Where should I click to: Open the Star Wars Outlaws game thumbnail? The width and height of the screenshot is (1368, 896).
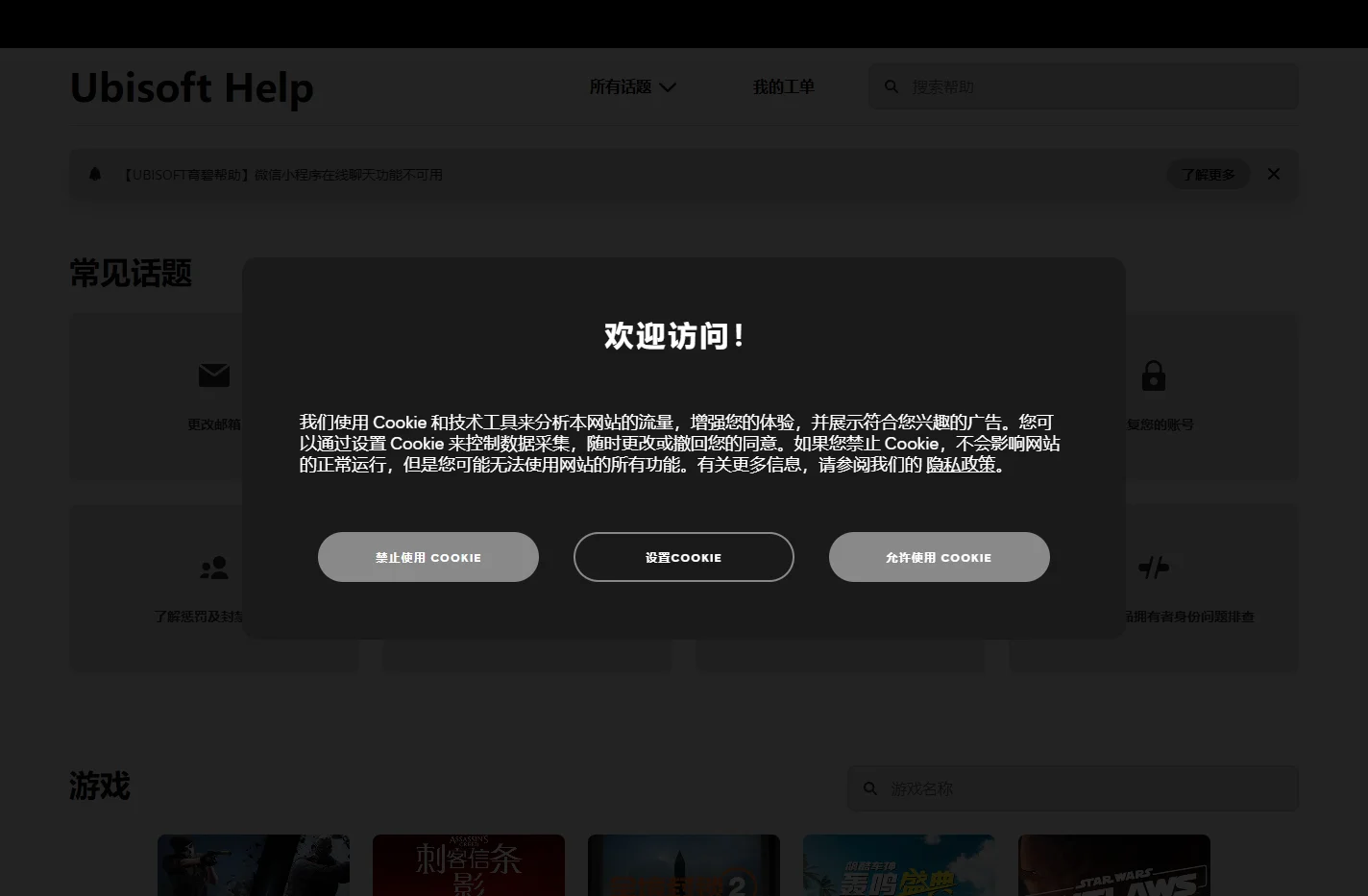pos(1114,865)
